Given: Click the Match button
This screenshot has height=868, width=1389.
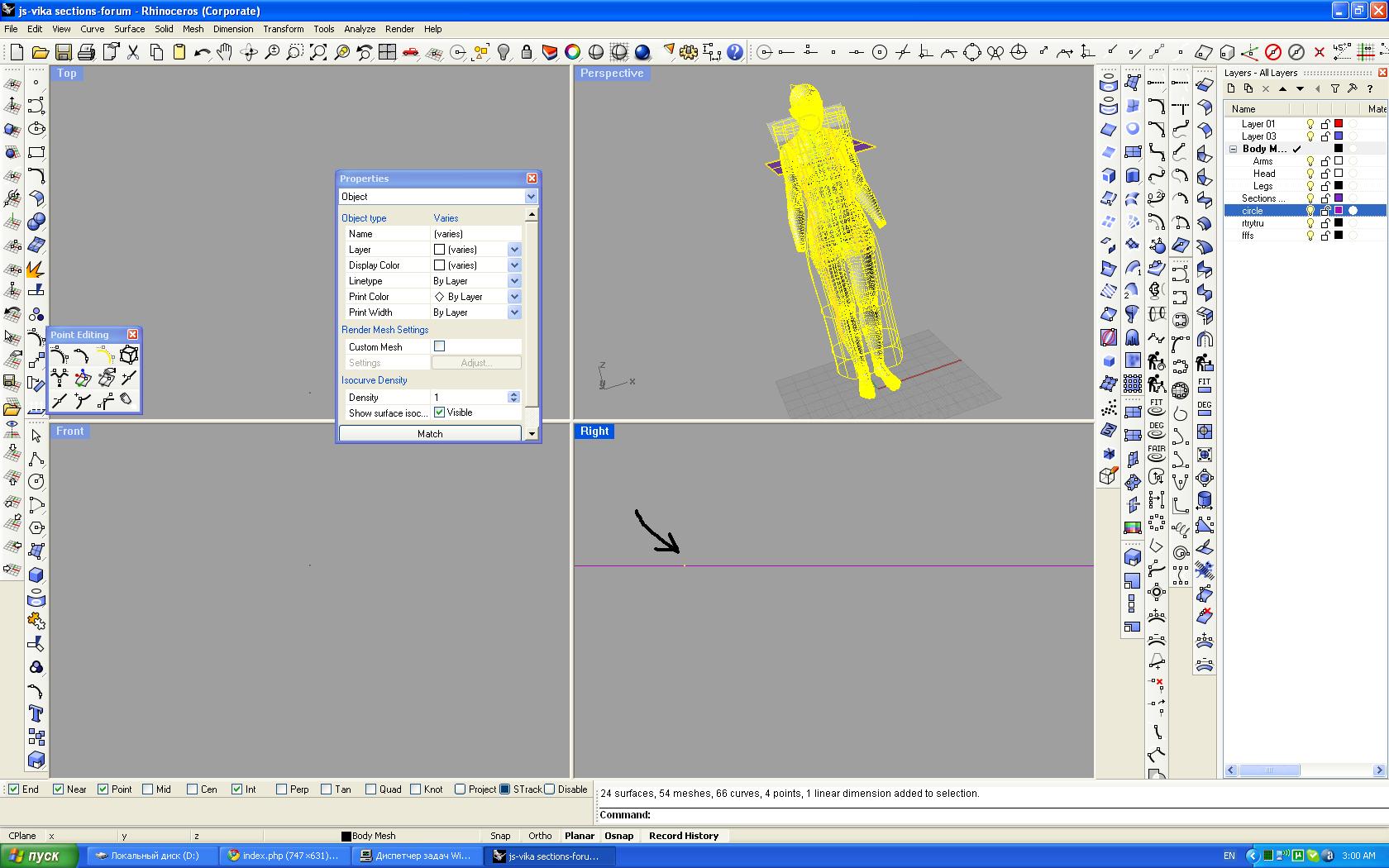Looking at the screenshot, I should click(x=429, y=433).
